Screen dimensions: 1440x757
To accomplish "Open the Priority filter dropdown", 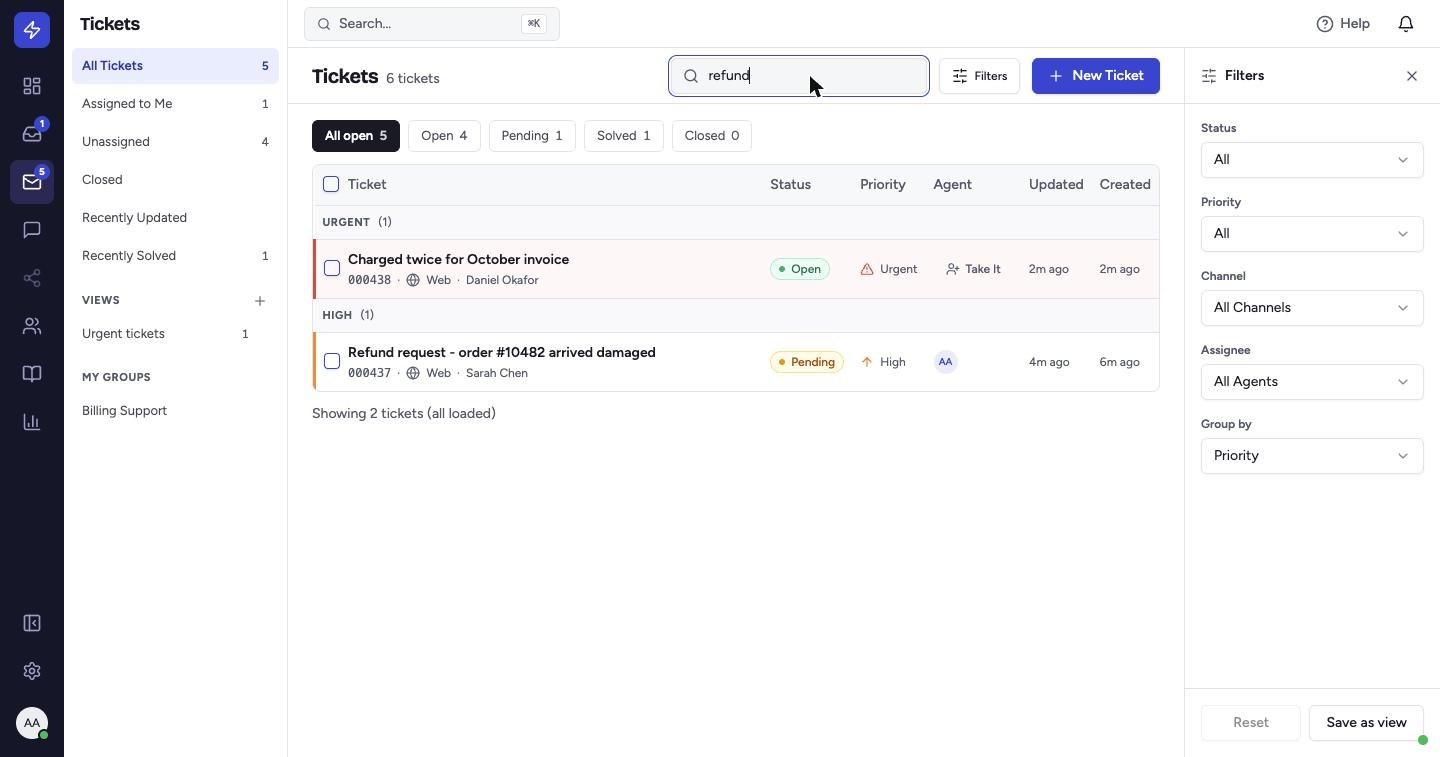I will click(1312, 234).
